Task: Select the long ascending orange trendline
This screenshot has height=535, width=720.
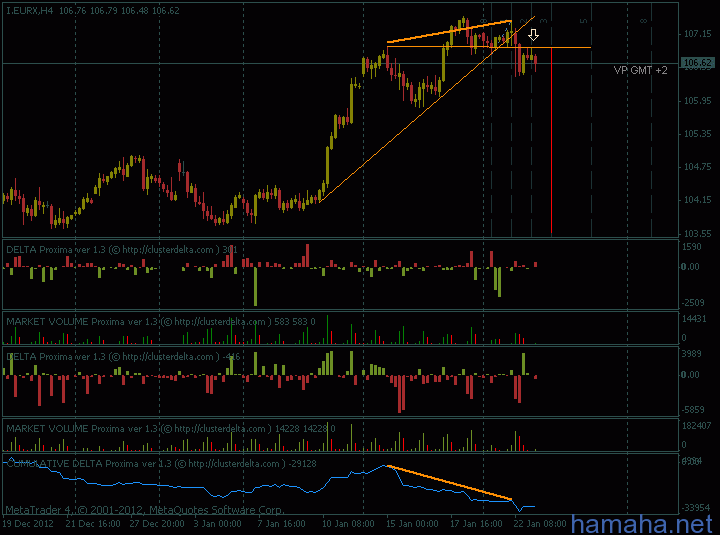Action: tap(427, 109)
